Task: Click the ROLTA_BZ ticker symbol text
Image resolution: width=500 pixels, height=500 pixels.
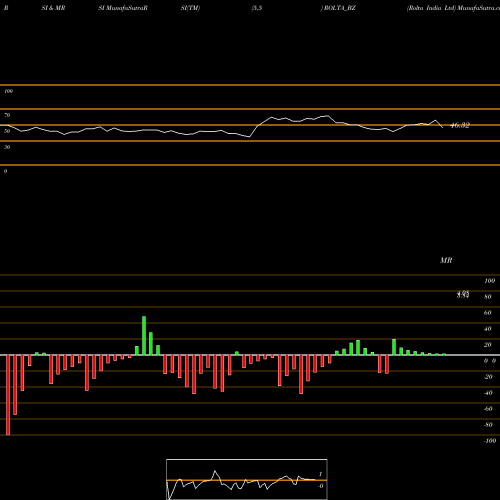Action: [339, 8]
